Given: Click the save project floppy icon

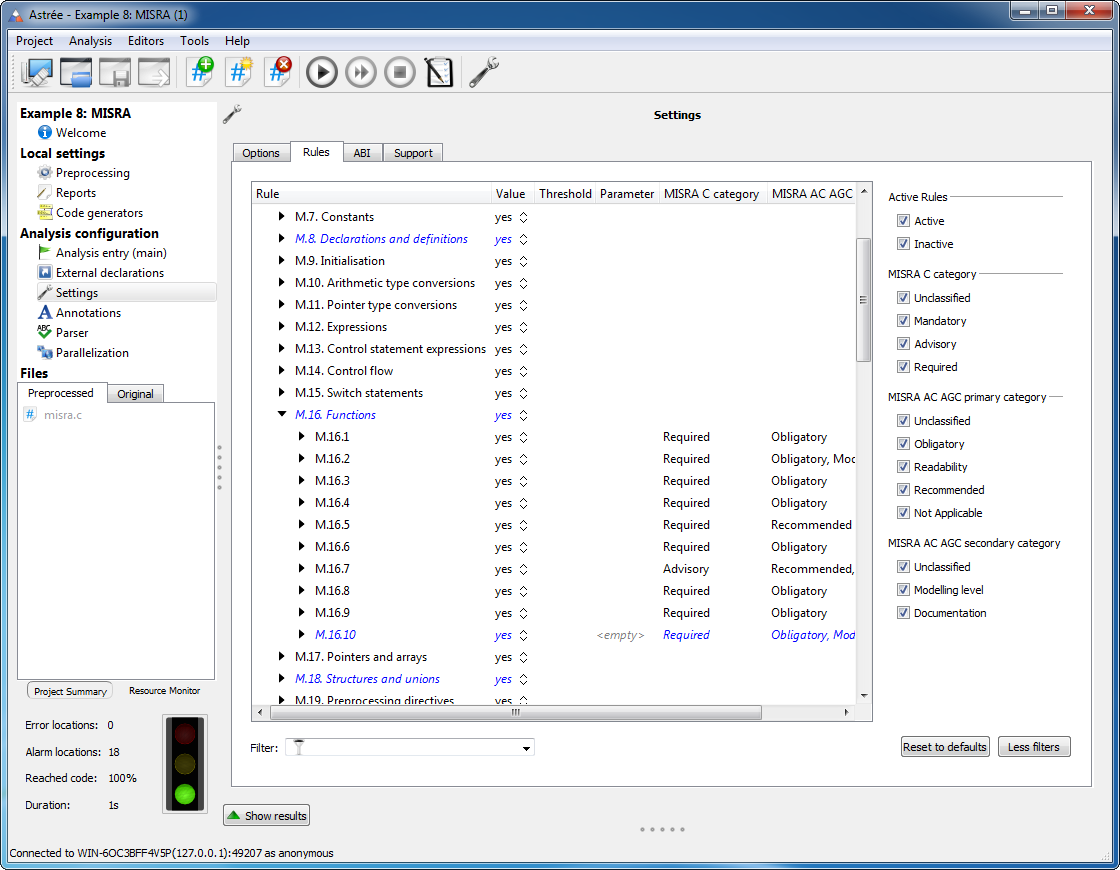Looking at the screenshot, I should tap(115, 72).
